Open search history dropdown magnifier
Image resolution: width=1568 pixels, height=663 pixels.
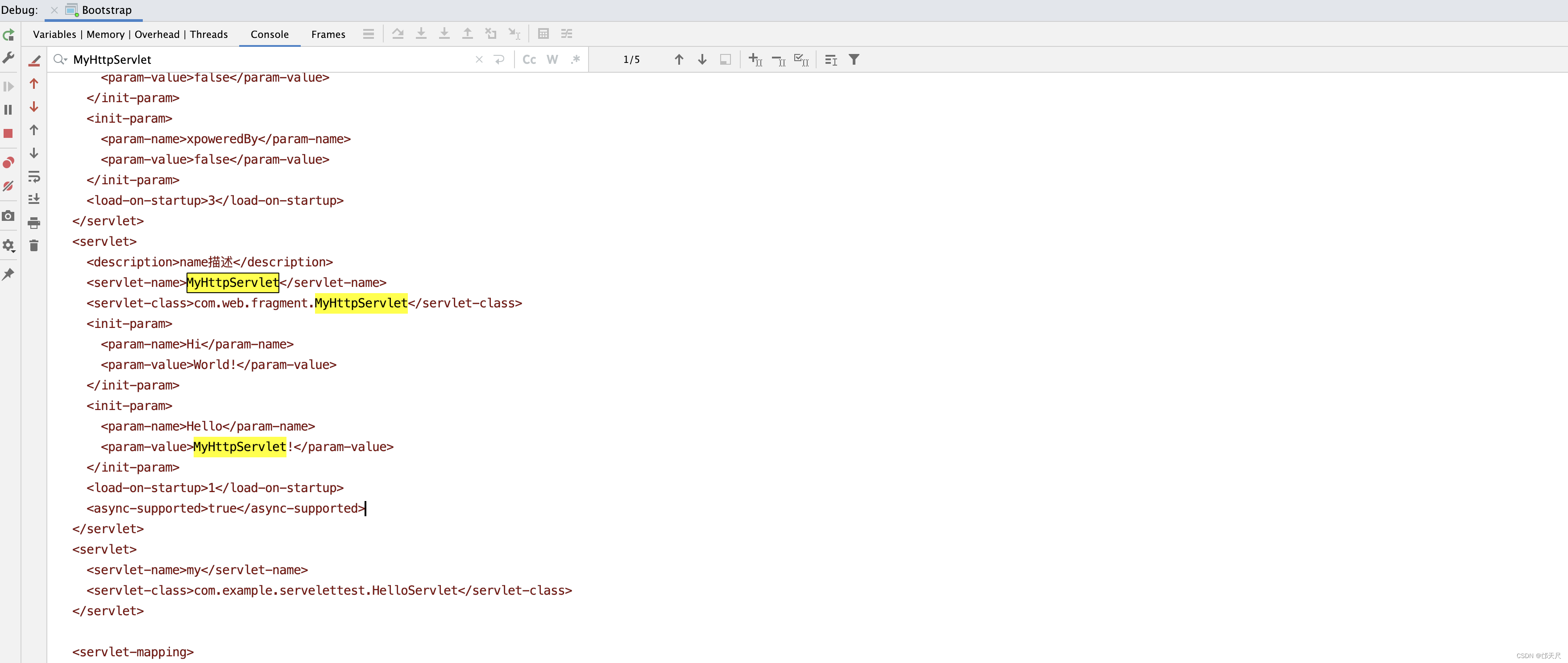pyautogui.click(x=60, y=60)
